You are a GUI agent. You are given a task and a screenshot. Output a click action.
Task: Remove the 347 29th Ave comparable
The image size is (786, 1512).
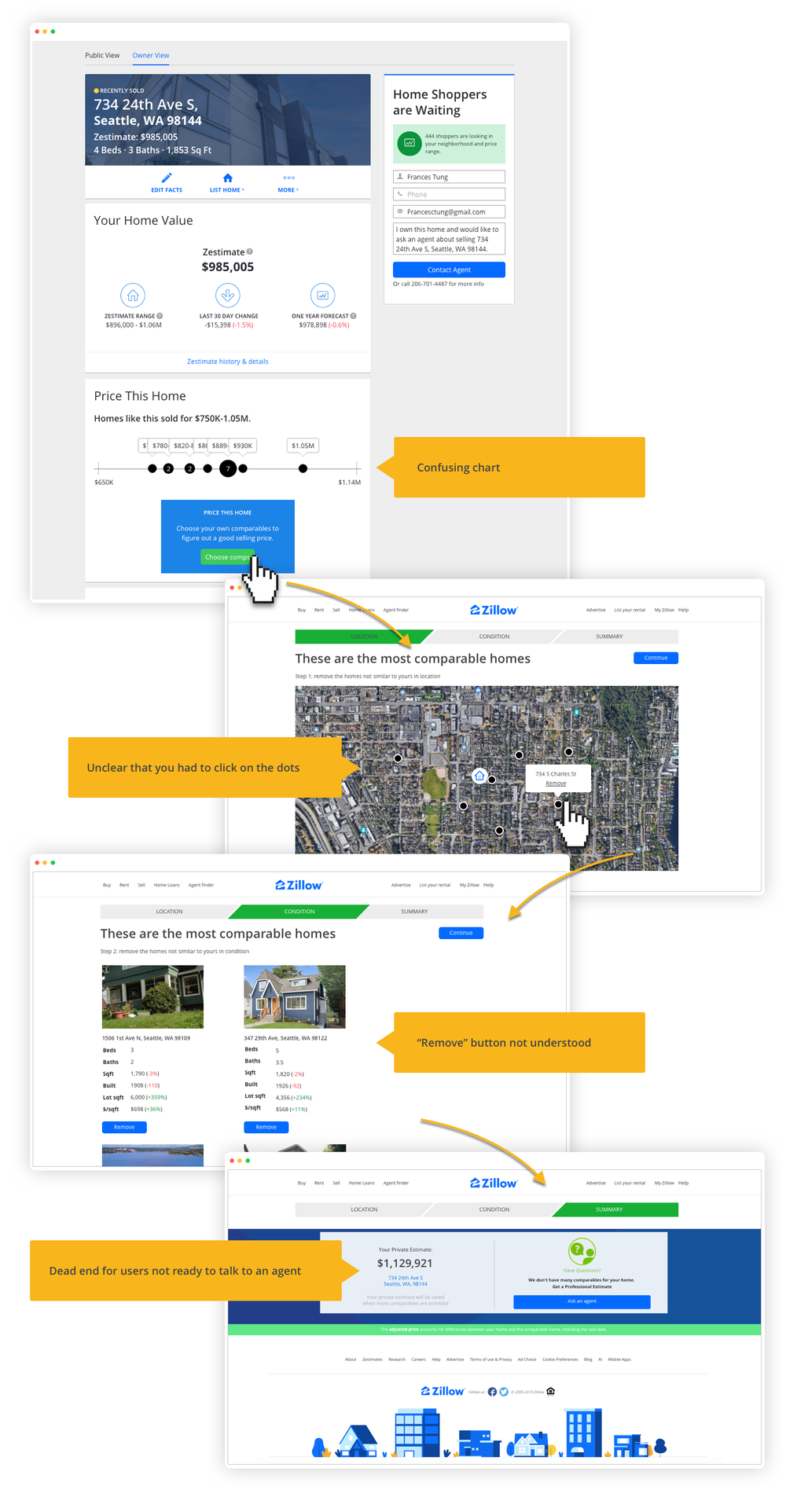click(x=266, y=1127)
